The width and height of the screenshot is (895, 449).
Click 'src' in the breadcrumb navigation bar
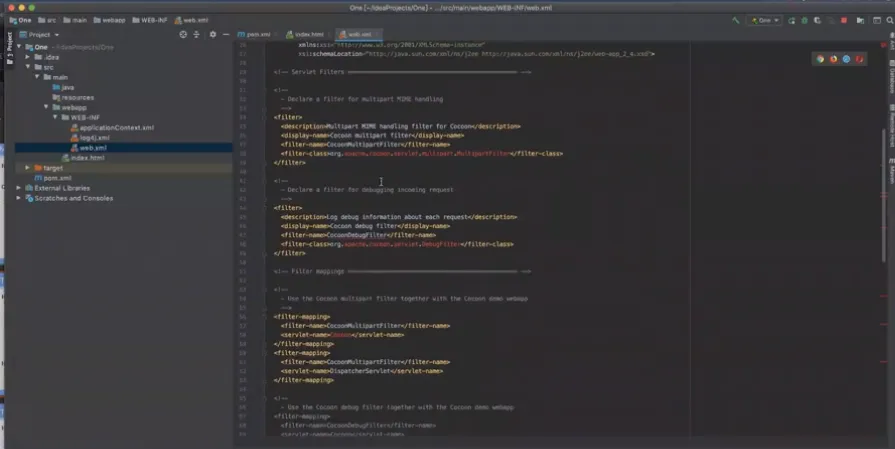pos(47,21)
